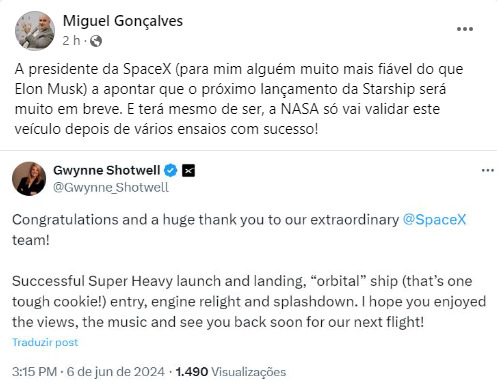Viewport: 497px width, 382px height.
Task: Click the 'muito em breve' line in post
Action: (67, 109)
